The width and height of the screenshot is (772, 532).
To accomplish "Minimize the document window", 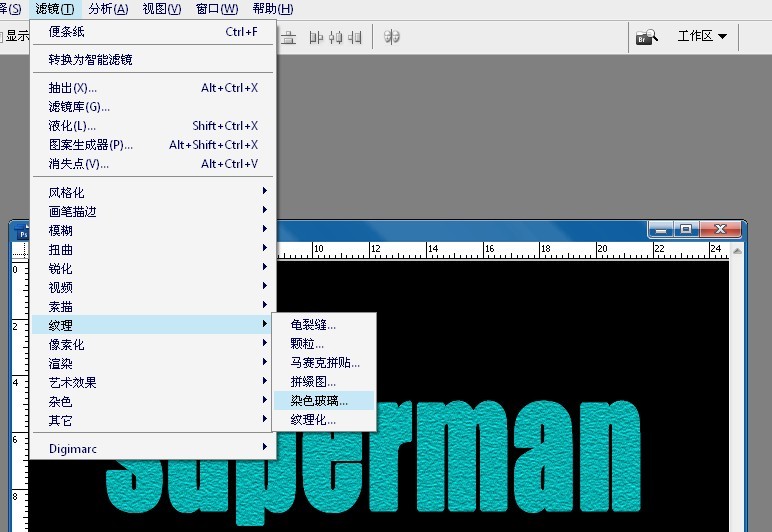I will click(x=661, y=229).
